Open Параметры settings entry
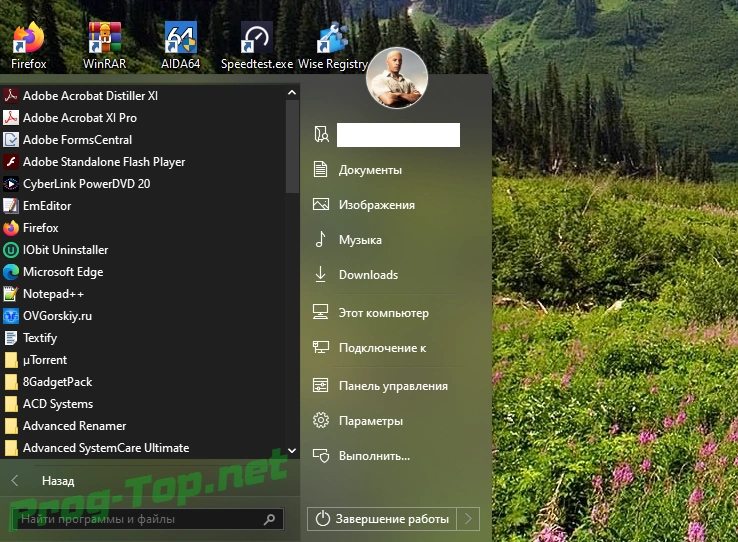Image resolution: width=738 pixels, height=542 pixels. point(370,421)
